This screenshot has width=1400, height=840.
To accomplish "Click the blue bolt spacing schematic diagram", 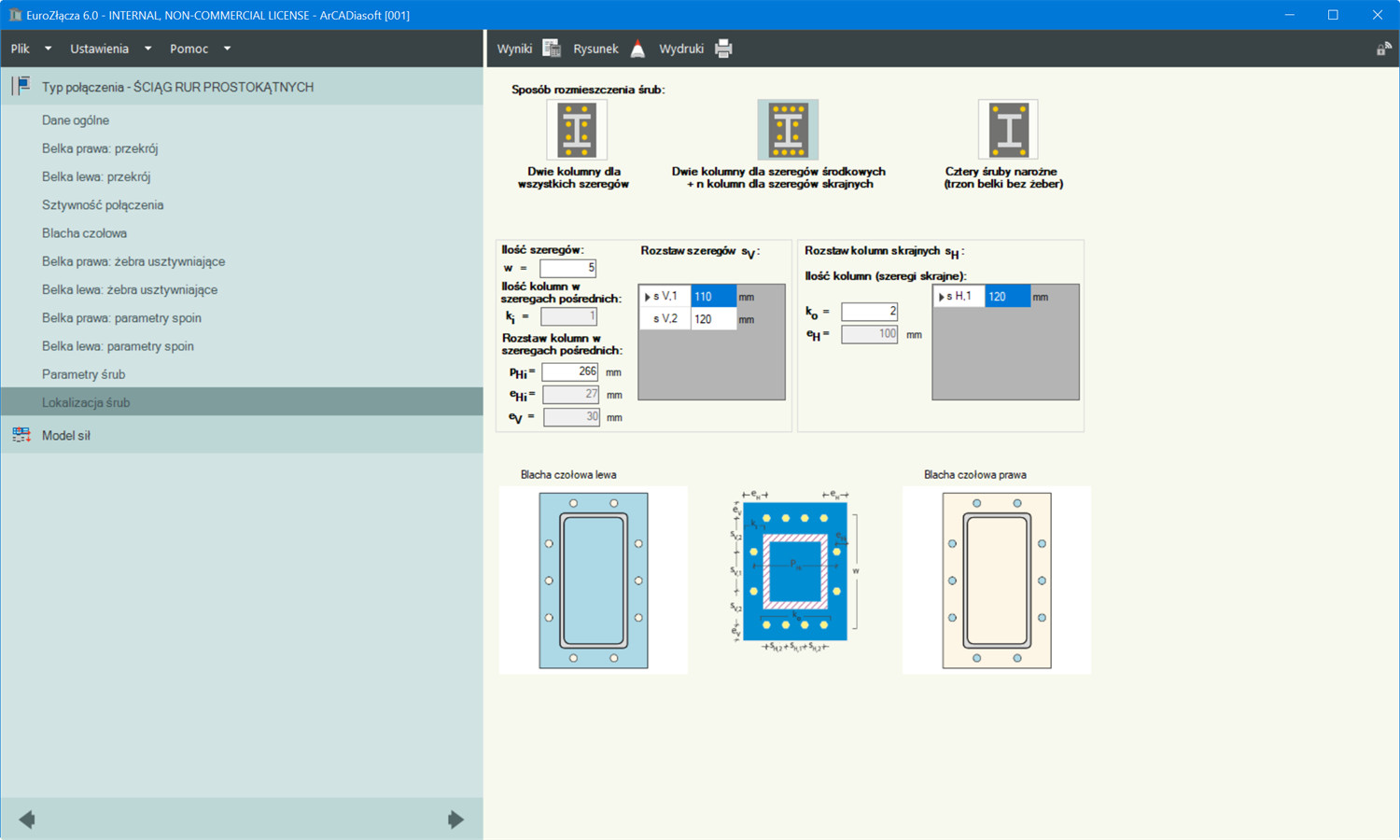I will [x=795, y=569].
